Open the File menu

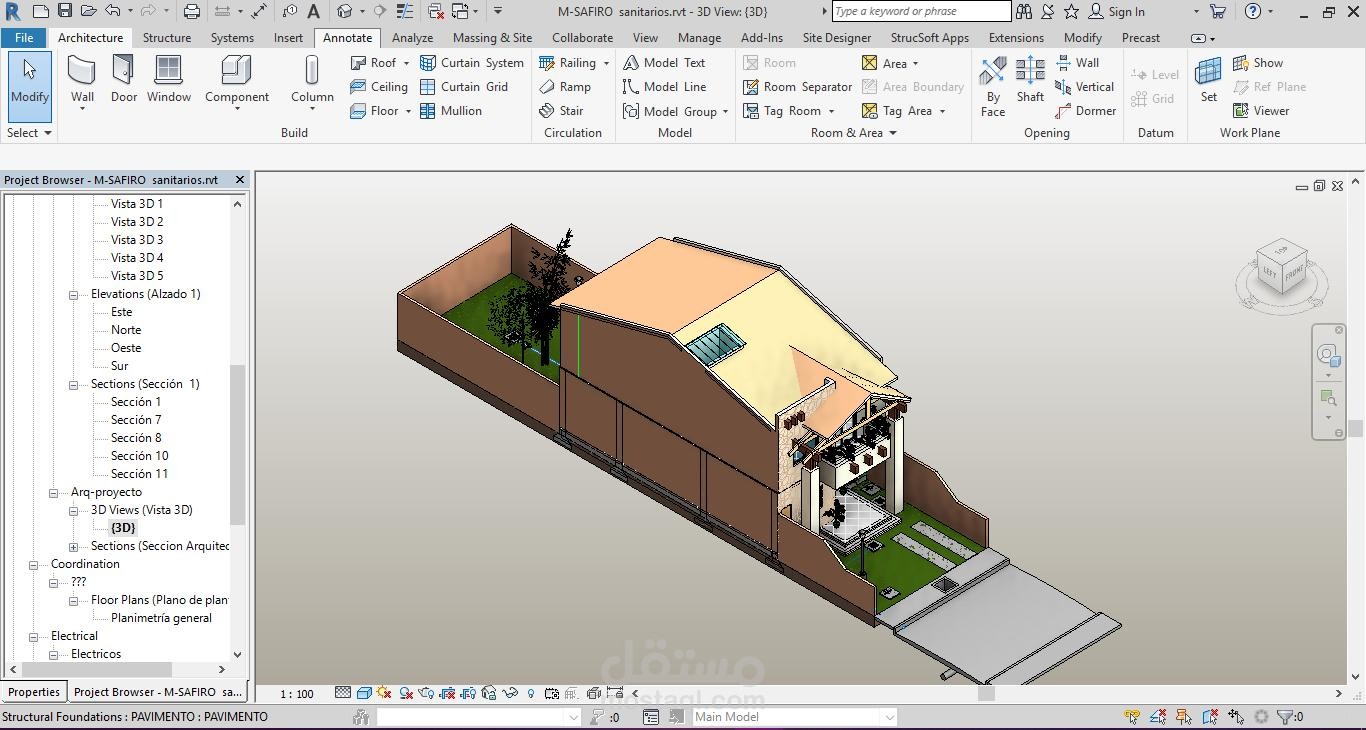[24, 38]
